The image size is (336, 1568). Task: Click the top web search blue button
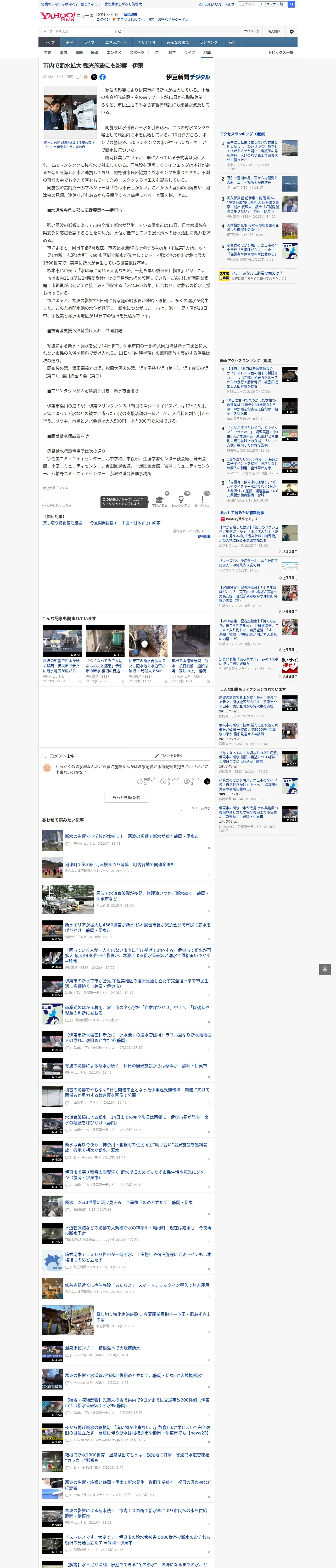tap(292, 4)
